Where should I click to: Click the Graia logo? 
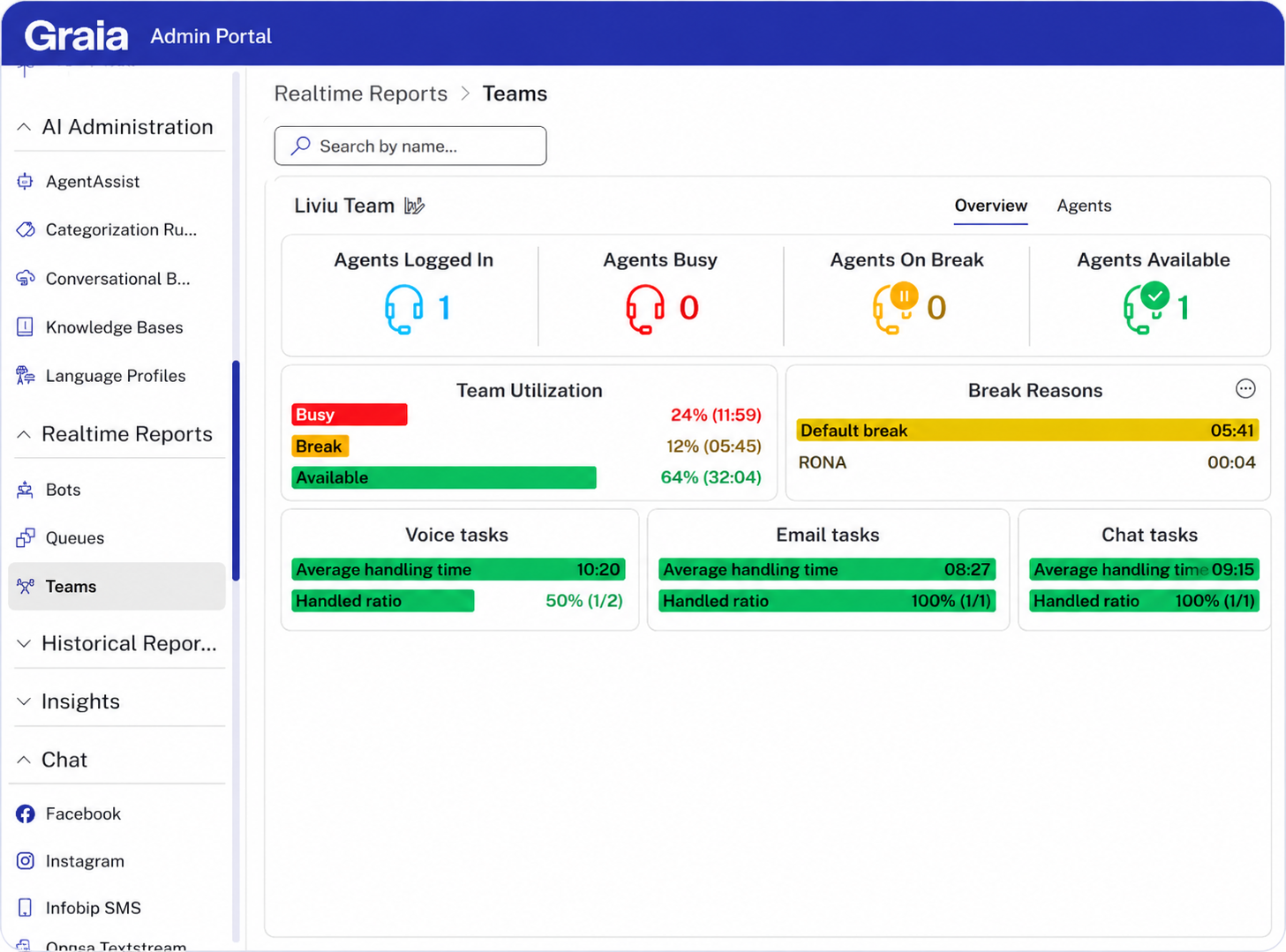[76, 36]
